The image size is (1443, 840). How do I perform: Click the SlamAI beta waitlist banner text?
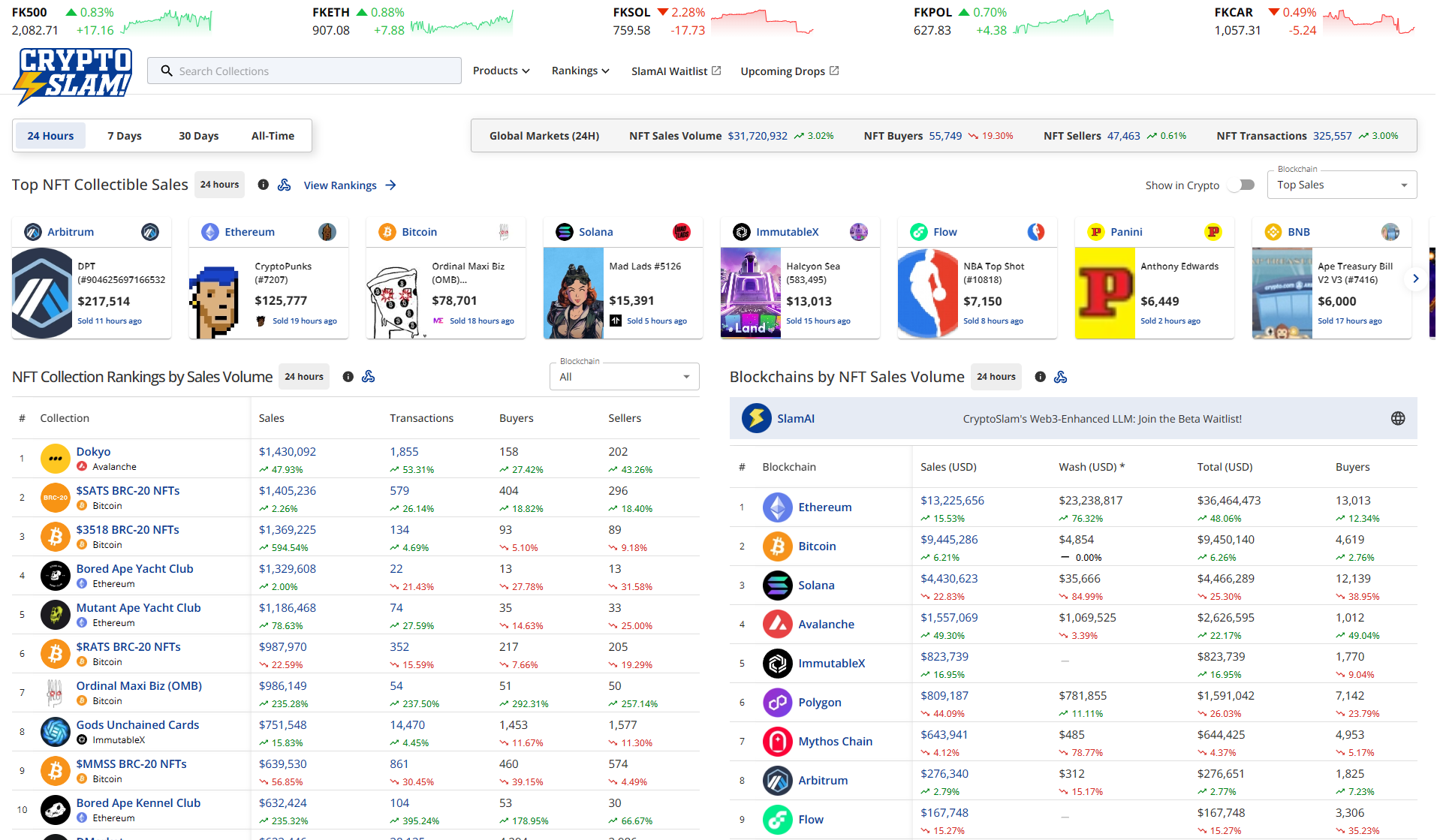(x=1102, y=419)
